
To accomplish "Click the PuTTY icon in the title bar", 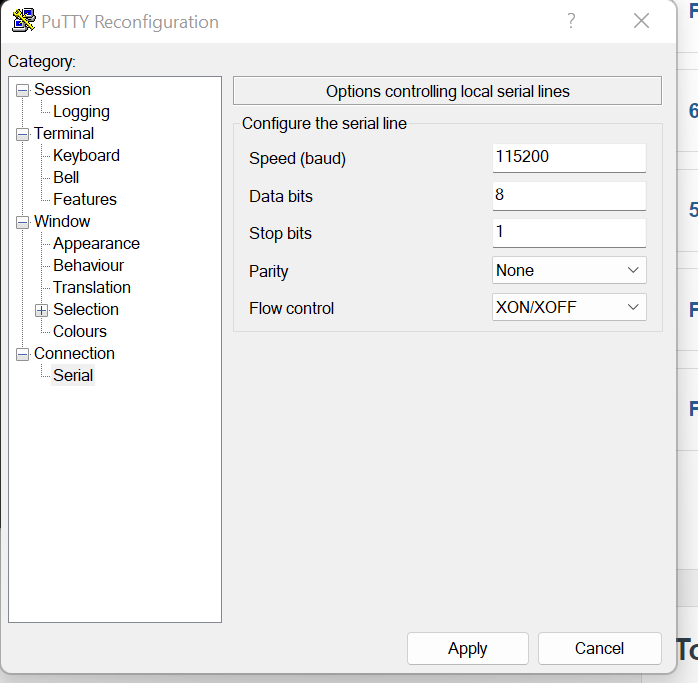I will coord(24,20).
